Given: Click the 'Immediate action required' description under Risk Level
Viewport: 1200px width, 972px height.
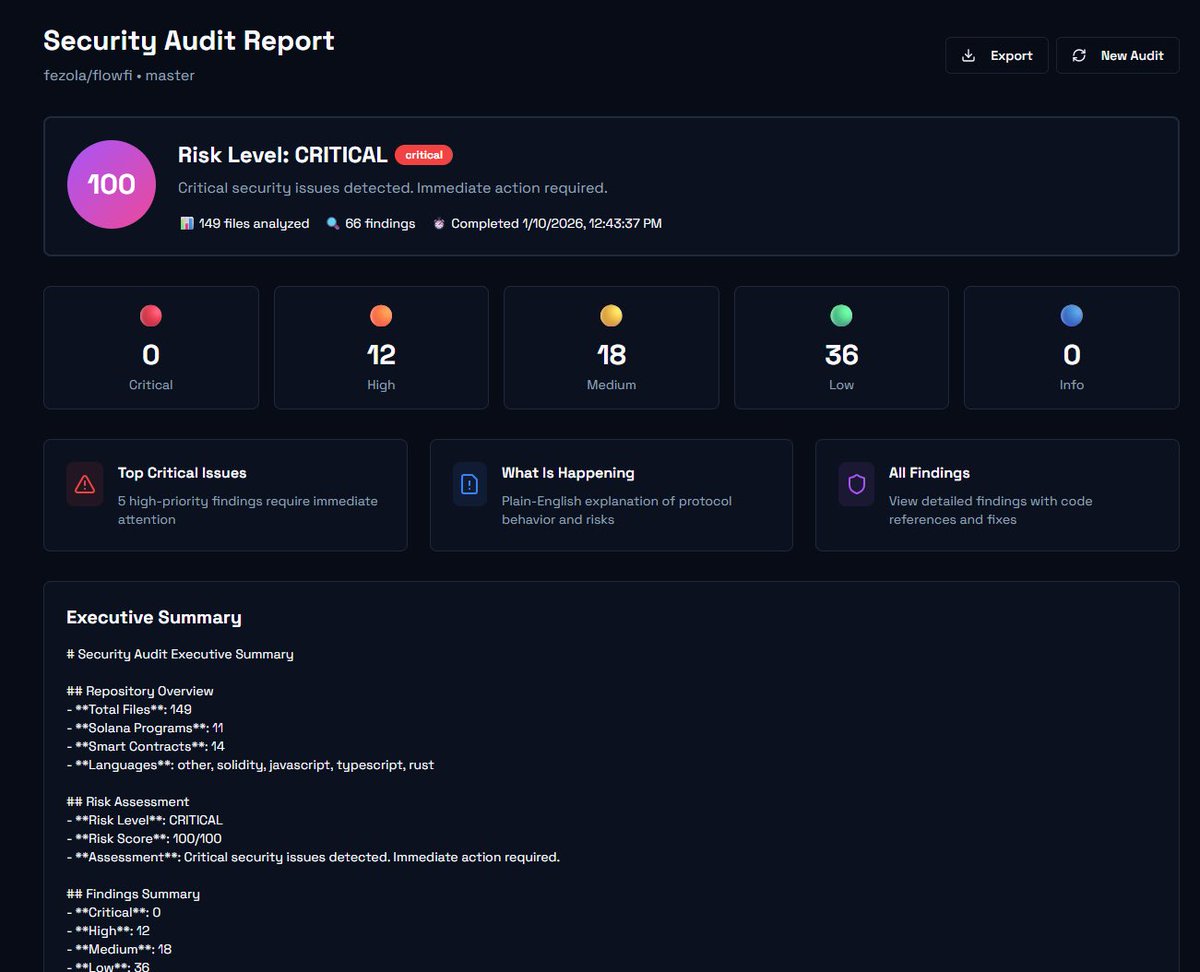Looking at the screenshot, I should click(x=393, y=188).
